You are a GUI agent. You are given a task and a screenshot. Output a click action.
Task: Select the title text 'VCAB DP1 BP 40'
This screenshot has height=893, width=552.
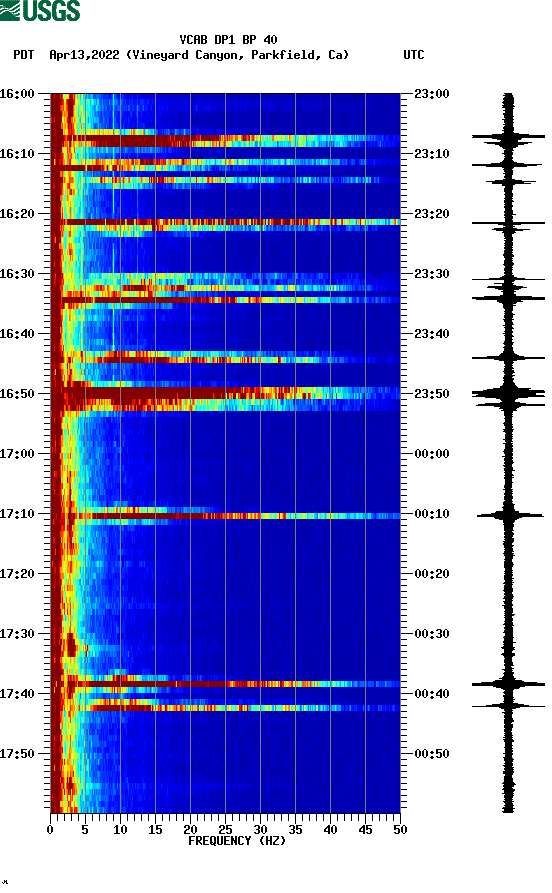228,40
